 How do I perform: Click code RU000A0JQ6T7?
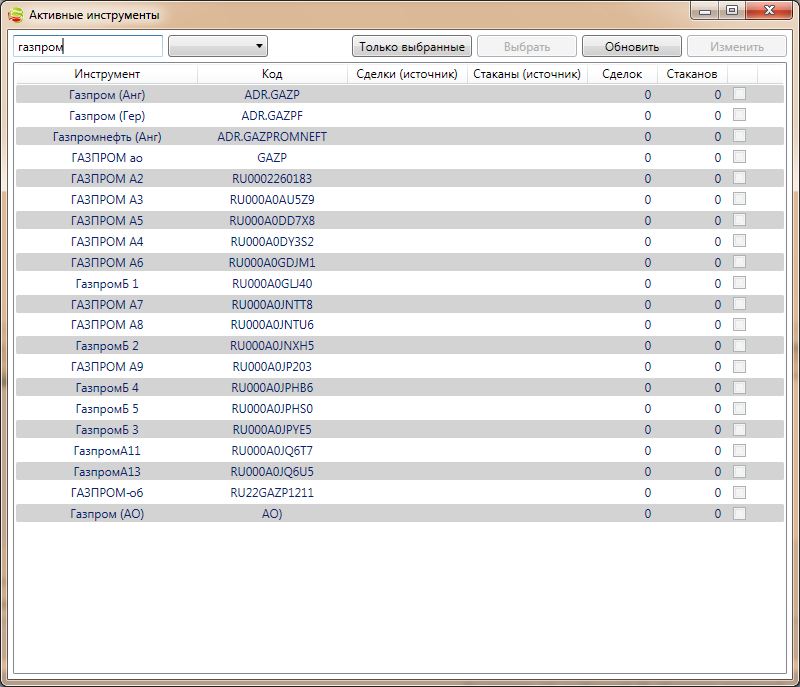[x=272, y=451]
